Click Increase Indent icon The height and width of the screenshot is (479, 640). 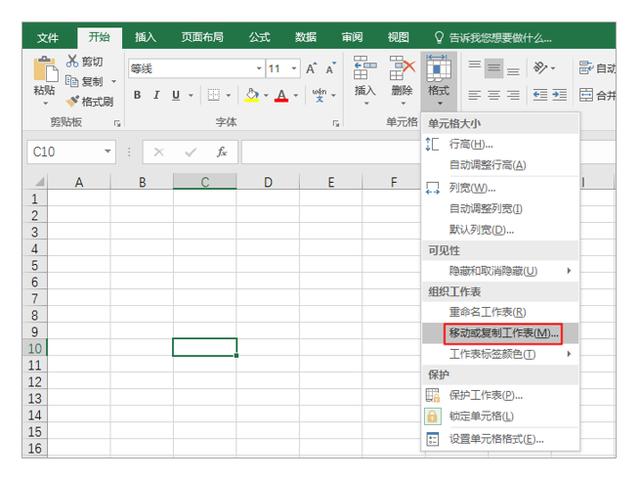tap(559, 95)
